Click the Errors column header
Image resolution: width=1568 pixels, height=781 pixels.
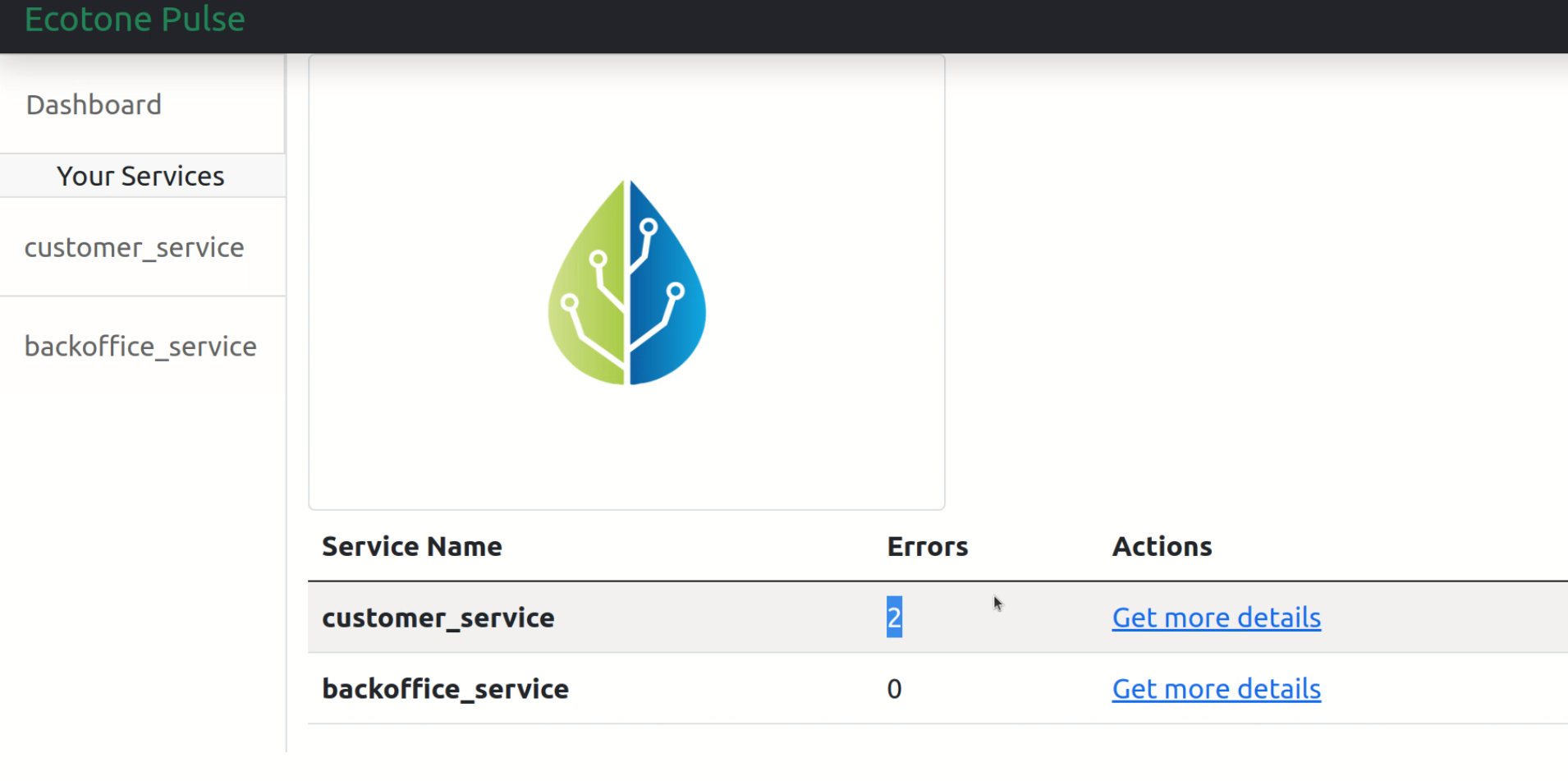pyautogui.click(x=928, y=547)
